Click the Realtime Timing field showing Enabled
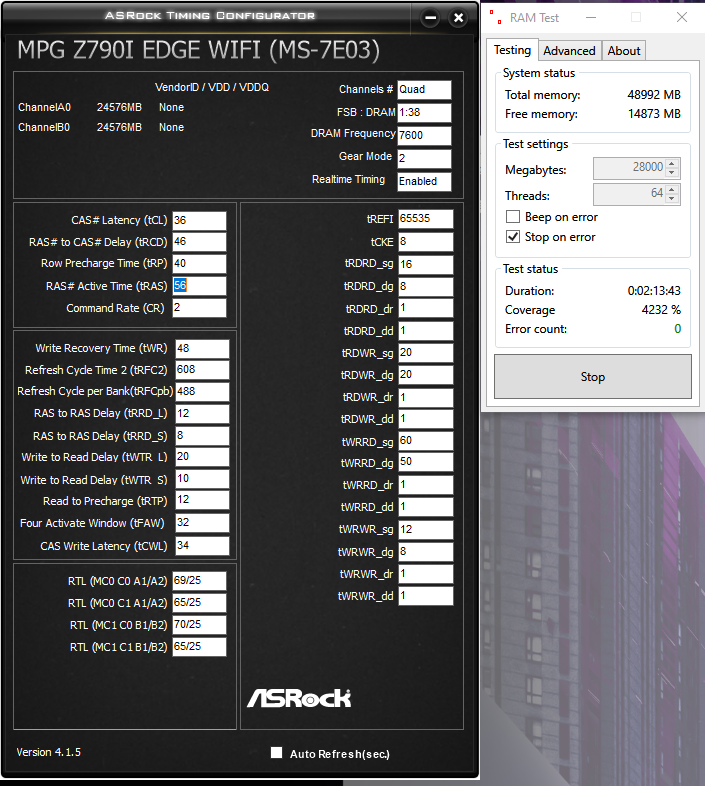Viewport: 705px width, 786px height. [424, 181]
